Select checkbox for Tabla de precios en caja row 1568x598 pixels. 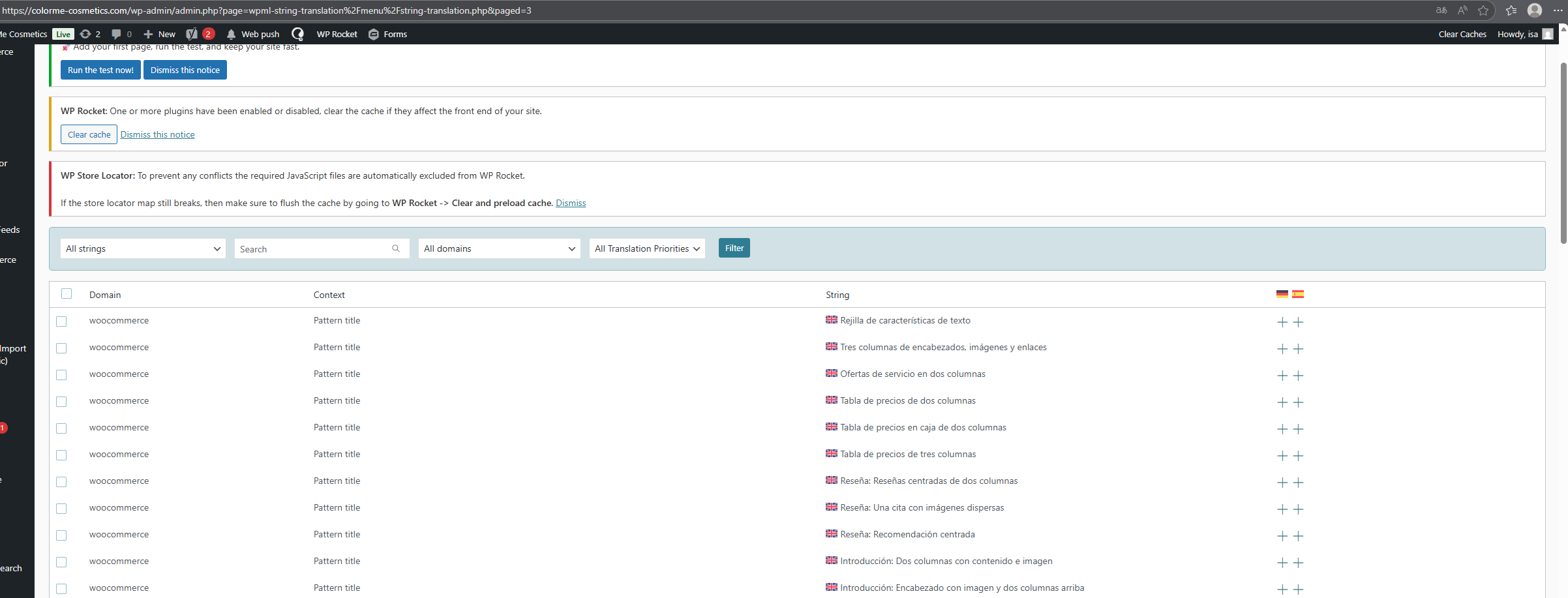[61, 428]
